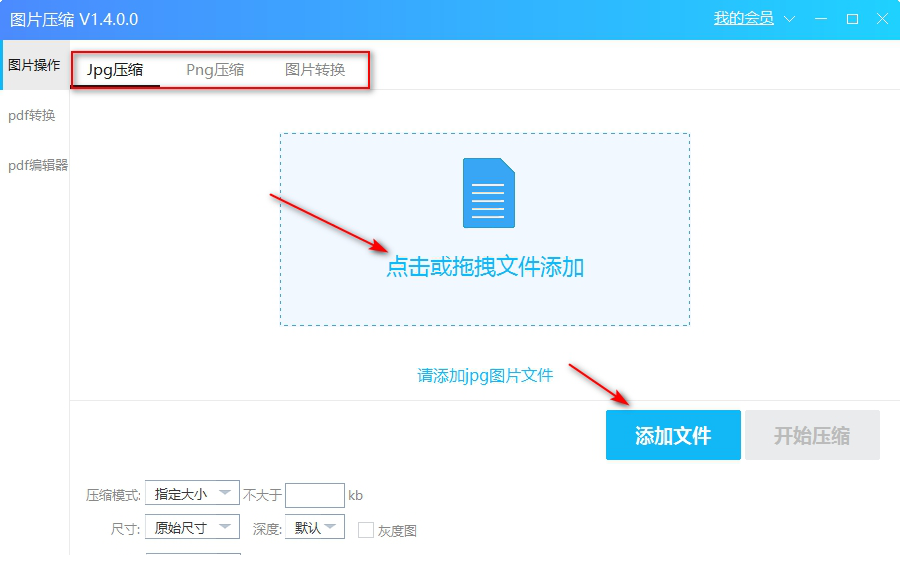Switch to the Jpg压缩 tab
This screenshot has height=577, width=900.
[115, 70]
